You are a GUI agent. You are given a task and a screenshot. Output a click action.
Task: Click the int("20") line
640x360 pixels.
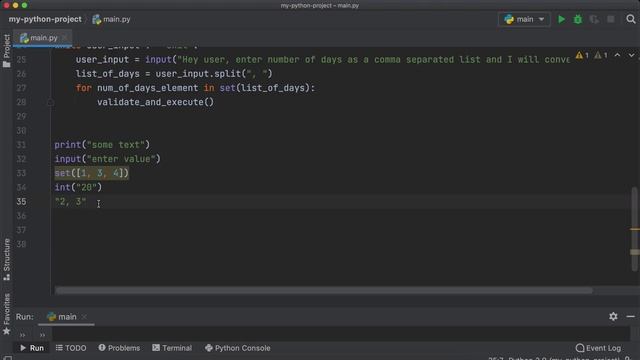coord(78,187)
